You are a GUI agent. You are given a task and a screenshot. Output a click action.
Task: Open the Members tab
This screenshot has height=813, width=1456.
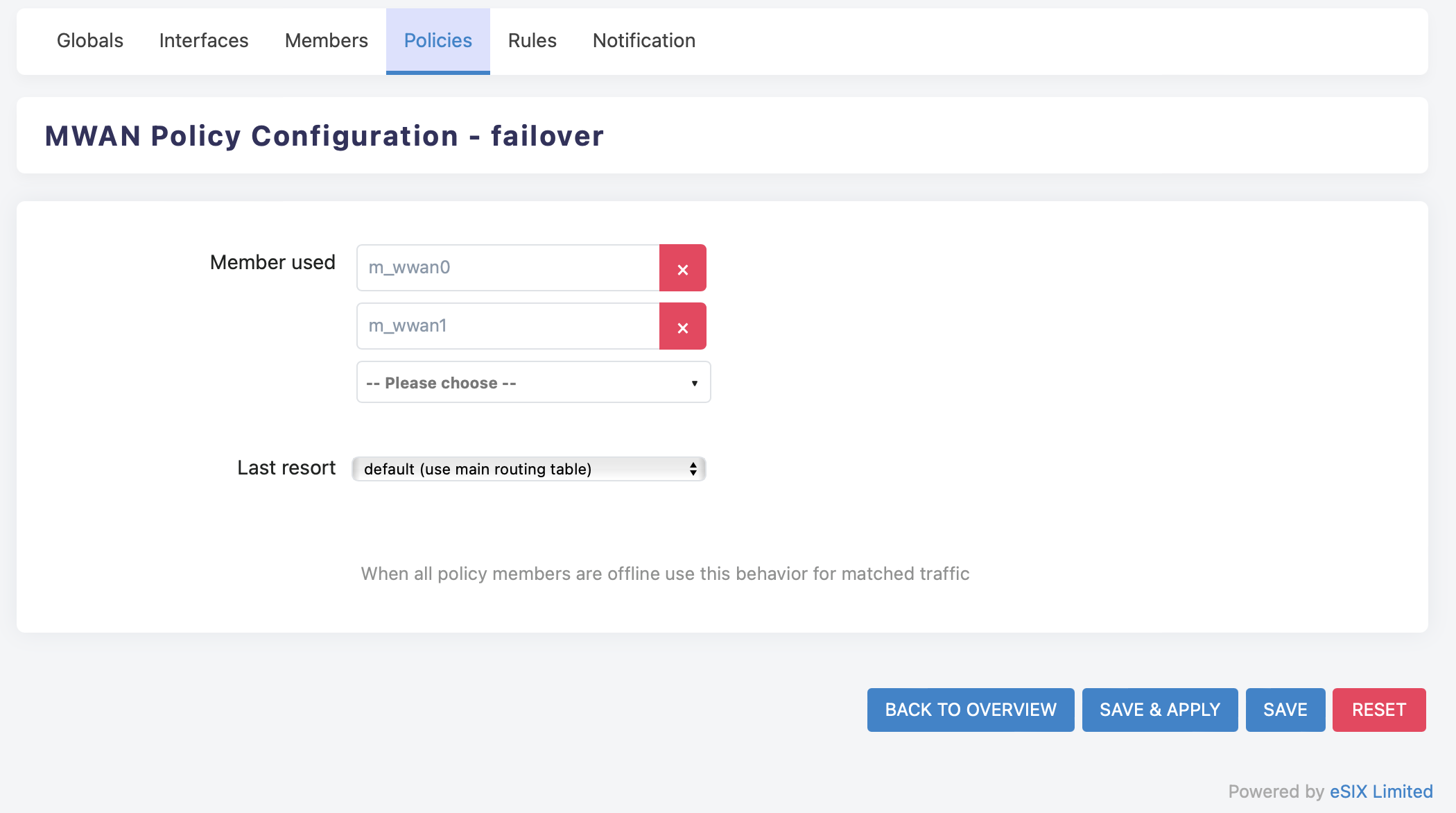[327, 41]
